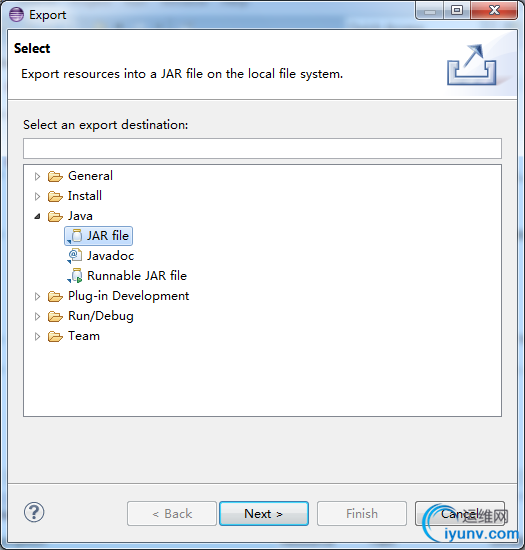Focus the export destination filter field

262,148
